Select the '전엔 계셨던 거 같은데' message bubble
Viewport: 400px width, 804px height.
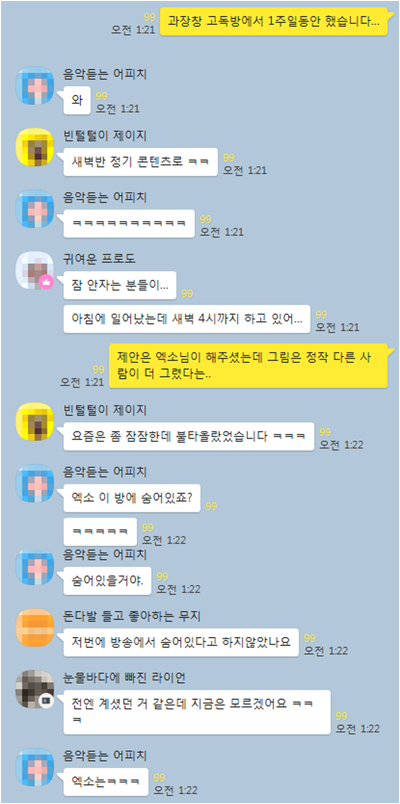point(195,712)
